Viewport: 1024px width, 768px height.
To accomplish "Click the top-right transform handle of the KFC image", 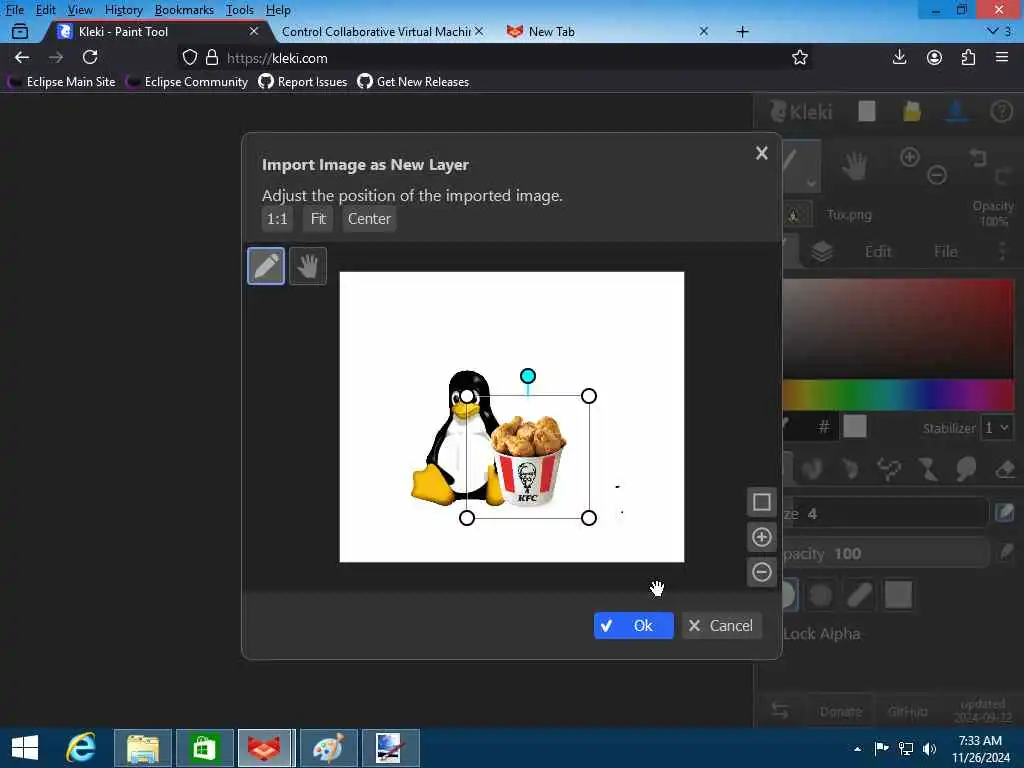I will pos(588,396).
